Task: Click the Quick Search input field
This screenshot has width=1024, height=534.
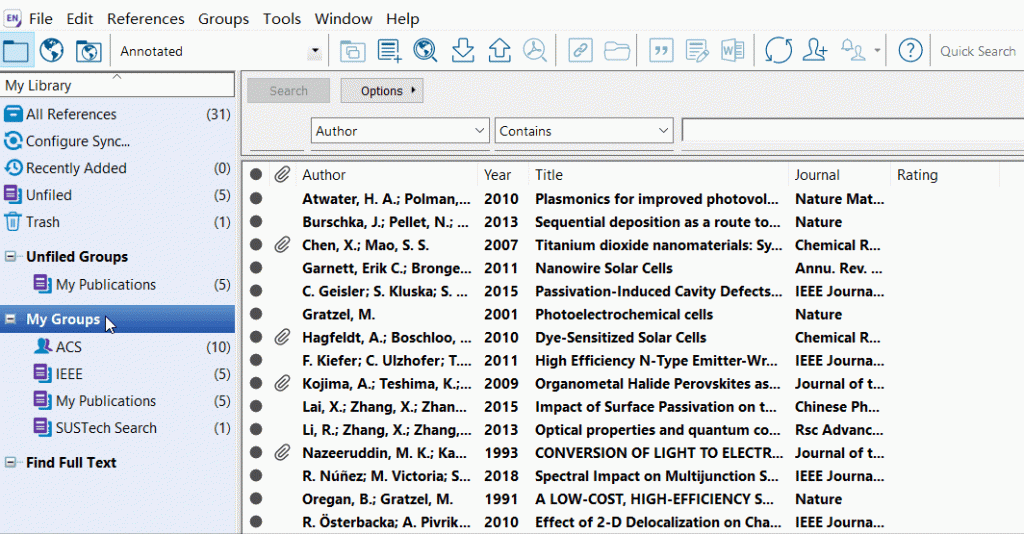Action: pos(978,51)
